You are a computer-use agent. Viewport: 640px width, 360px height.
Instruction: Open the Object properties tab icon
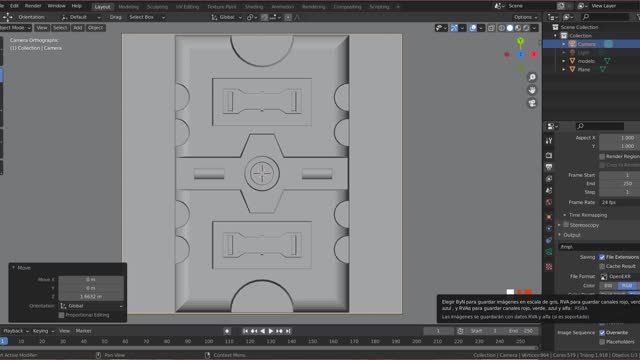coord(549,216)
